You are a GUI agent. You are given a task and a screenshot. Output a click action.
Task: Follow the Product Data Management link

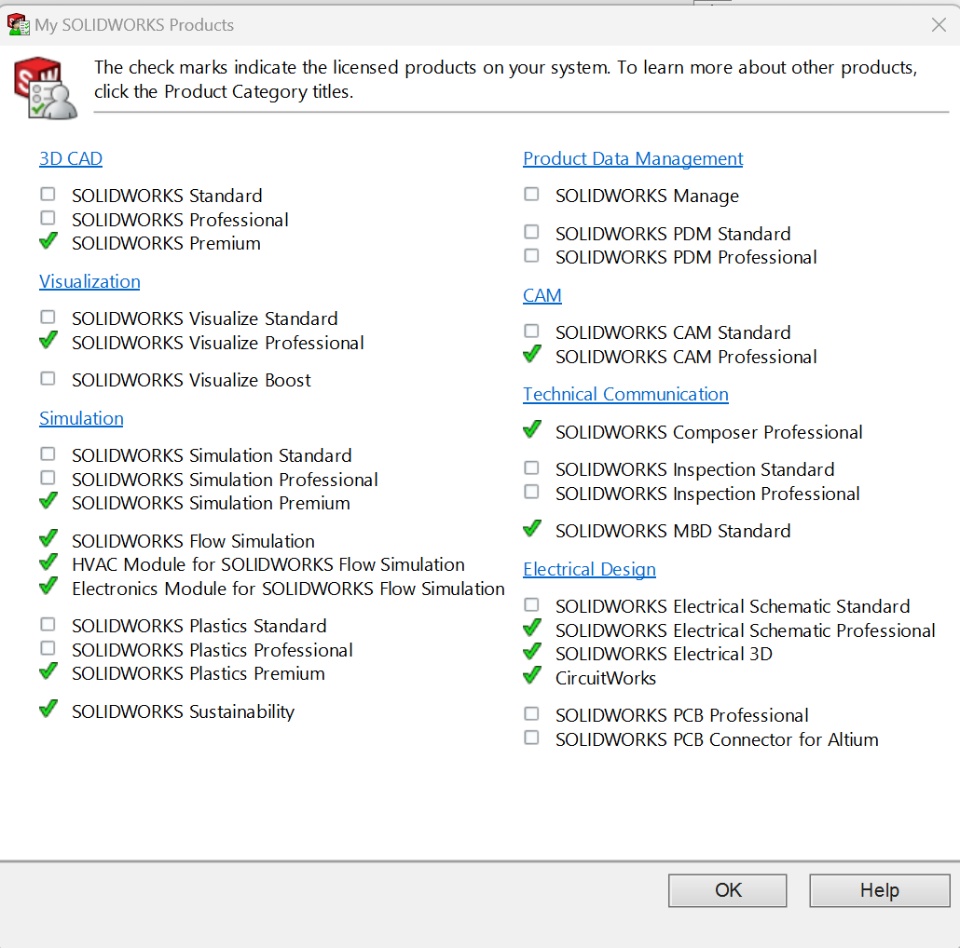633,159
